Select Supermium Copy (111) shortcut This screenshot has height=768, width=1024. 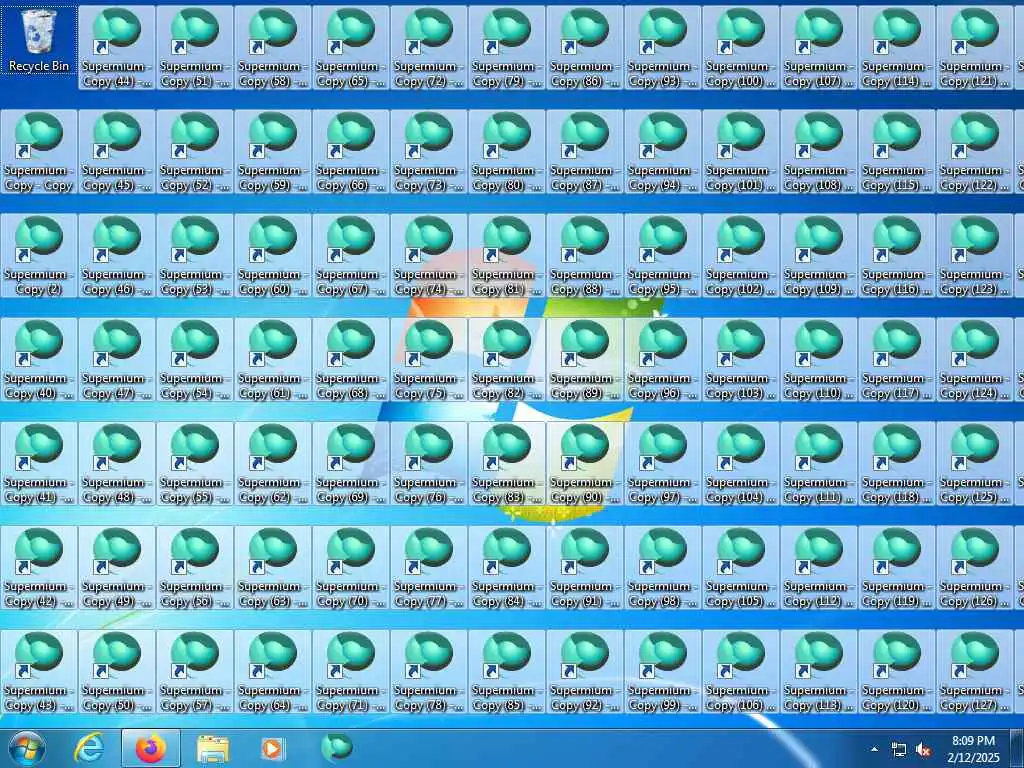coord(819,464)
